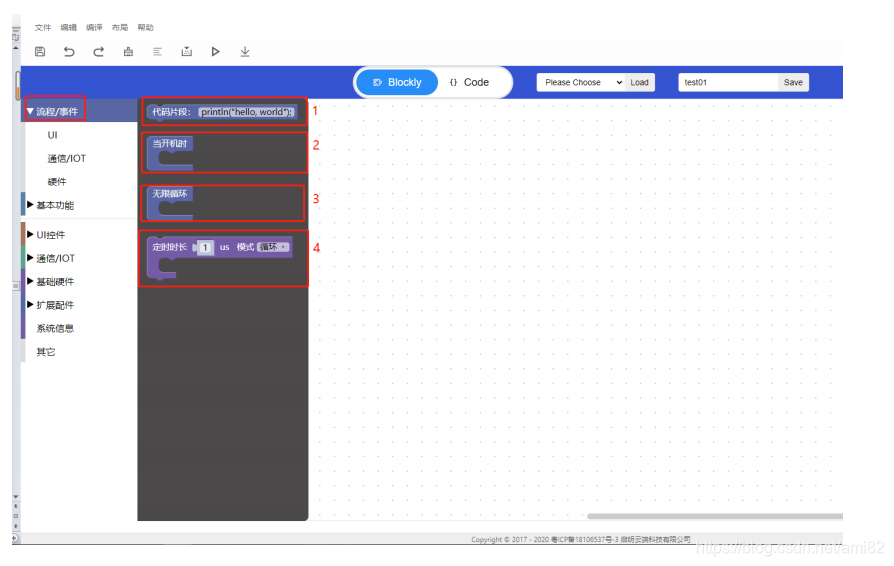Run the program with play icon
Viewport: 894px width, 566px height.
point(216,51)
